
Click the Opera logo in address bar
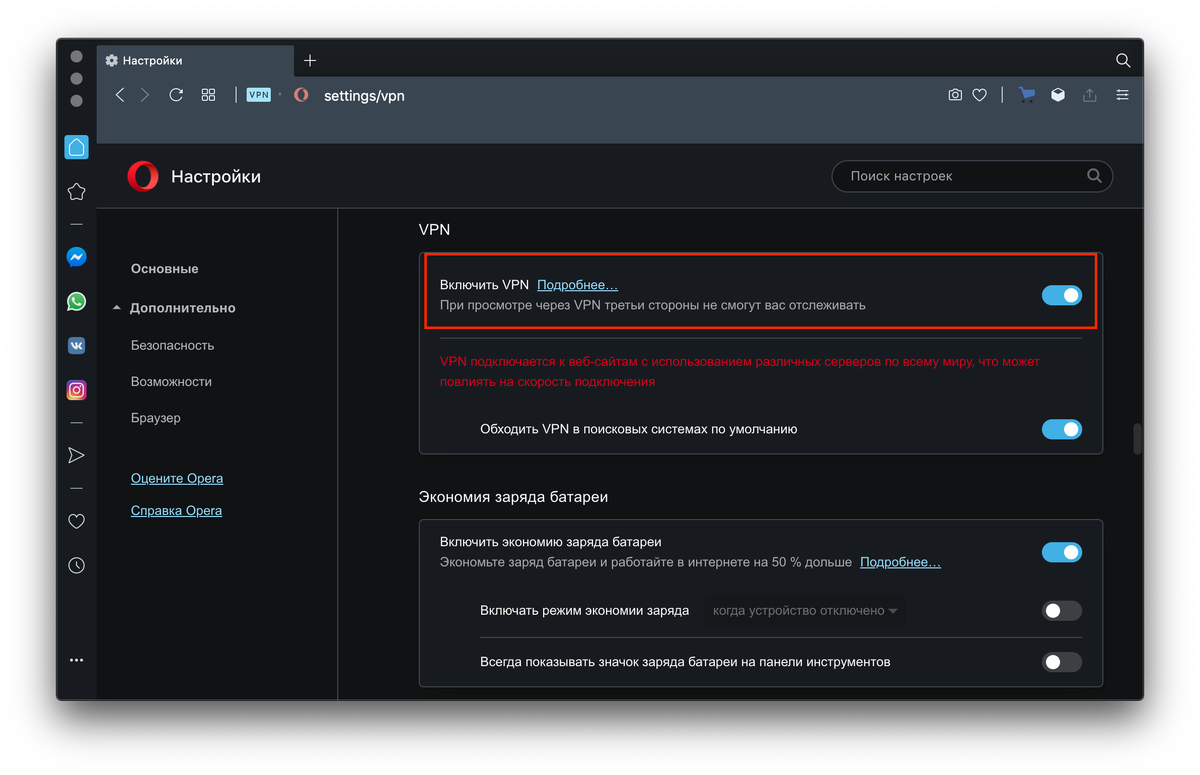coord(301,95)
